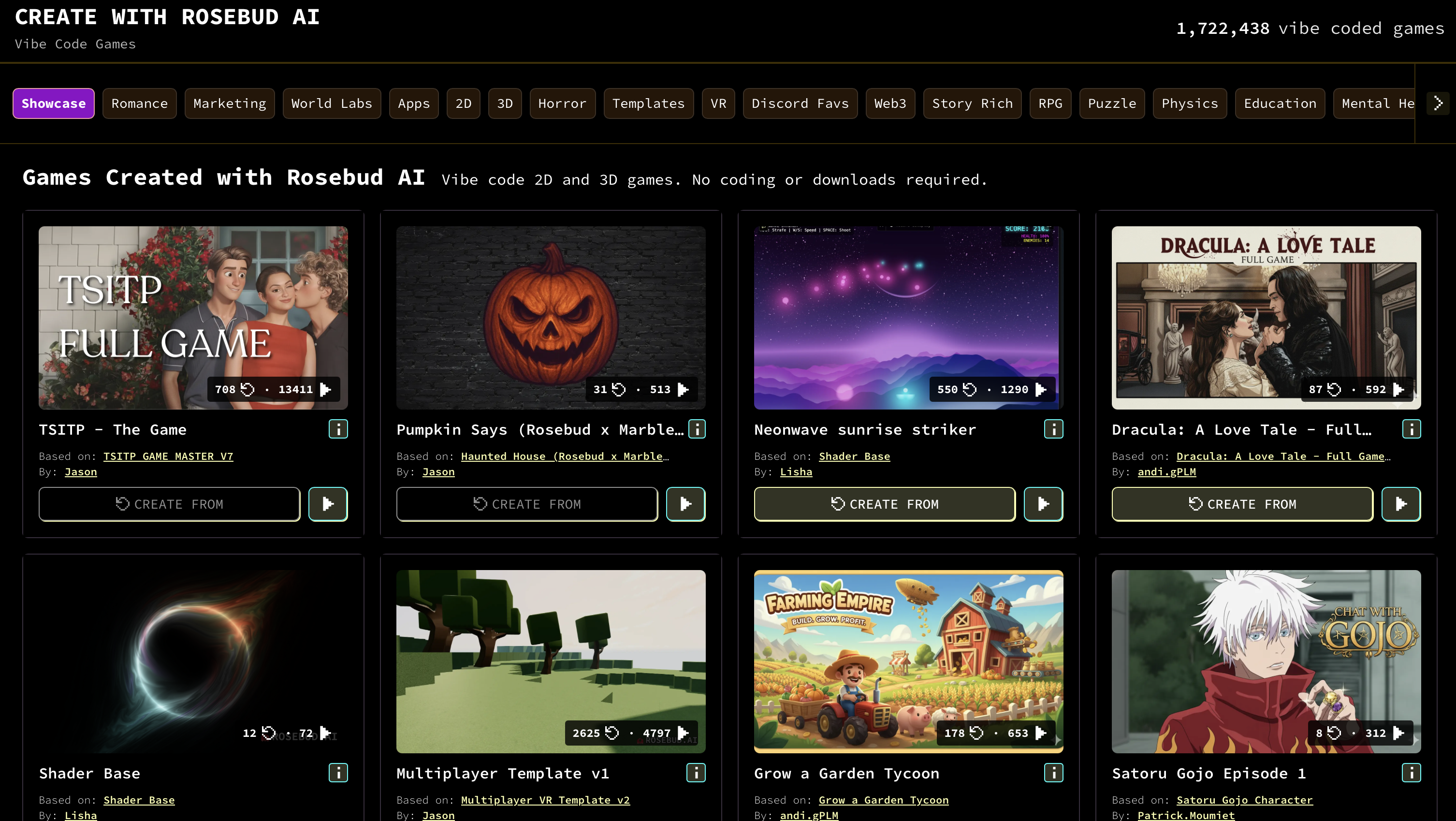Select the Horror category tab
This screenshot has width=1456, height=821.
tap(562, 103)
